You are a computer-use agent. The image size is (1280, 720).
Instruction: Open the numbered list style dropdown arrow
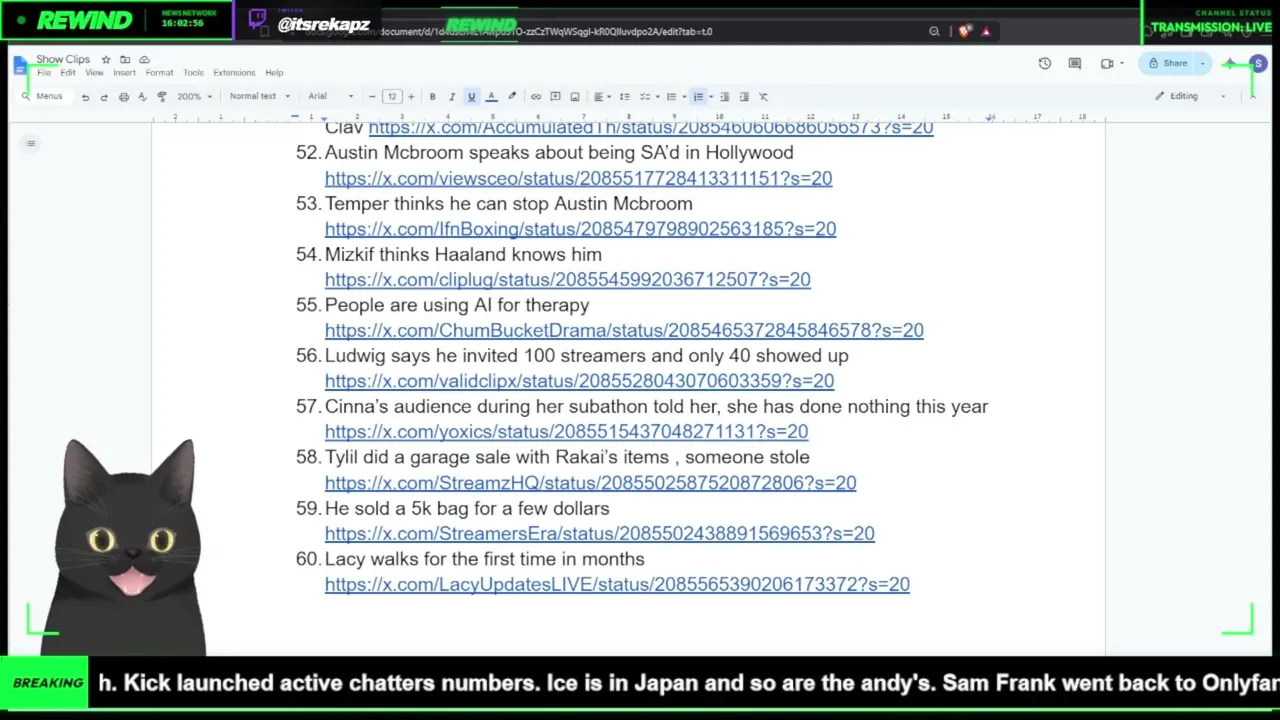710,97
